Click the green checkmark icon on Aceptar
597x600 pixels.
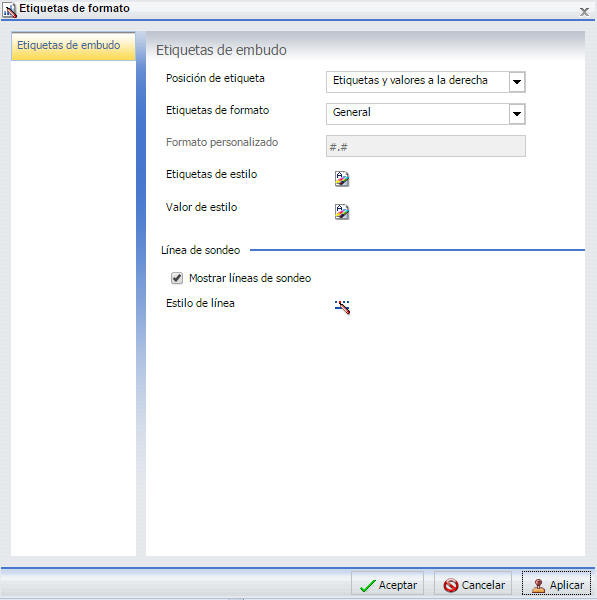[x=367, y=585]
